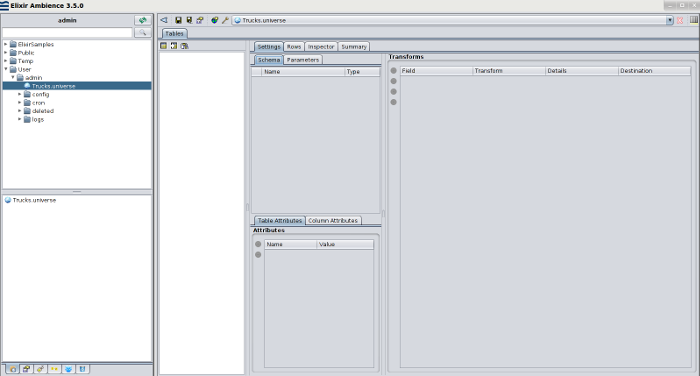Click the schema Name column header
Viewport: 700px width, 376px height.
point(304,71)
